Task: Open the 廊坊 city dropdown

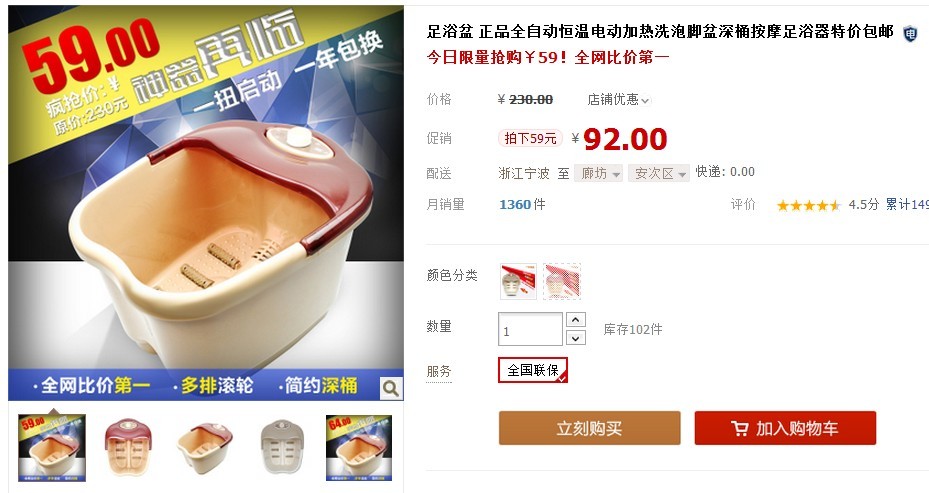Action: click(x=598, y=173)
